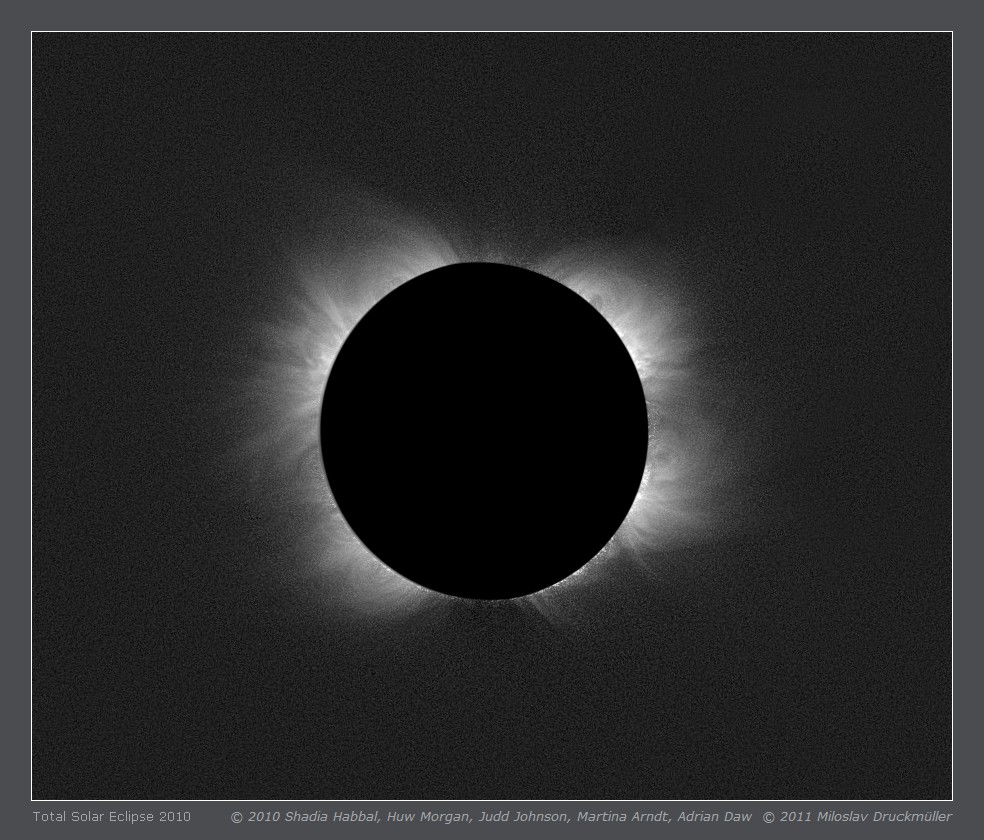Click the Miloslav Druckmüller copyright text

click(x=883, y=817)
